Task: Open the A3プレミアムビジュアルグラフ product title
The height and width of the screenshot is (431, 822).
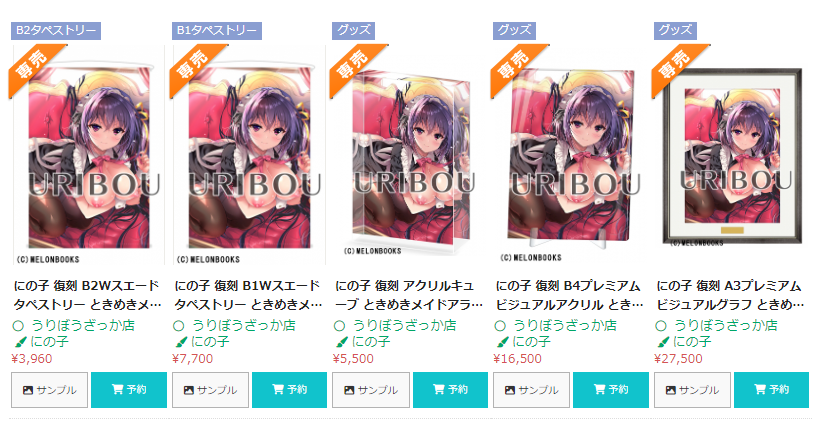Action: click(x=730, y=295)
